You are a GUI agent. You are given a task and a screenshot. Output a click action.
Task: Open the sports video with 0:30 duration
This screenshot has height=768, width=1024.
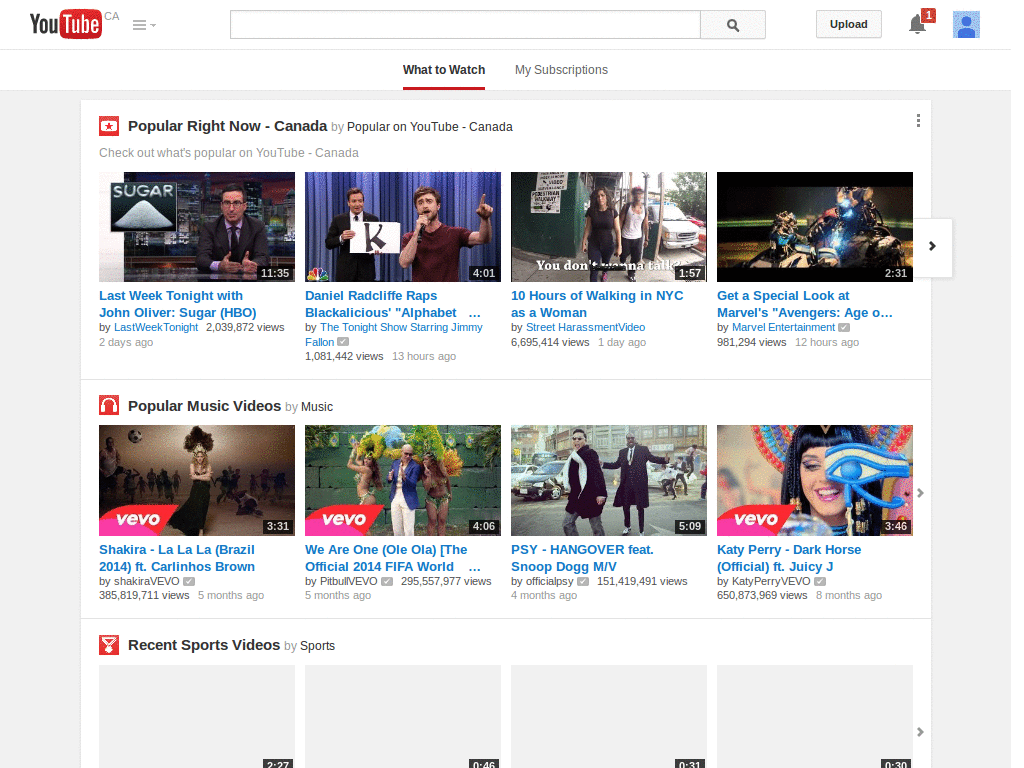tap(815, 717)
